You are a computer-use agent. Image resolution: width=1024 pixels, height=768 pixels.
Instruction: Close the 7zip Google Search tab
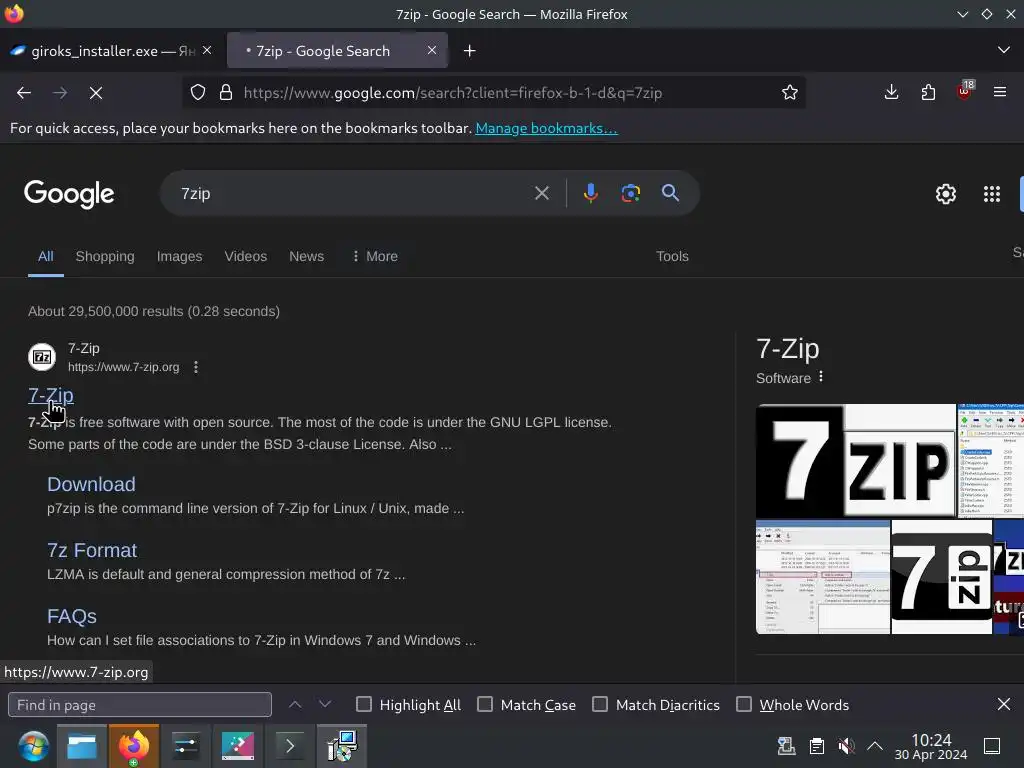pyautogui.click(x=432, y=50)
